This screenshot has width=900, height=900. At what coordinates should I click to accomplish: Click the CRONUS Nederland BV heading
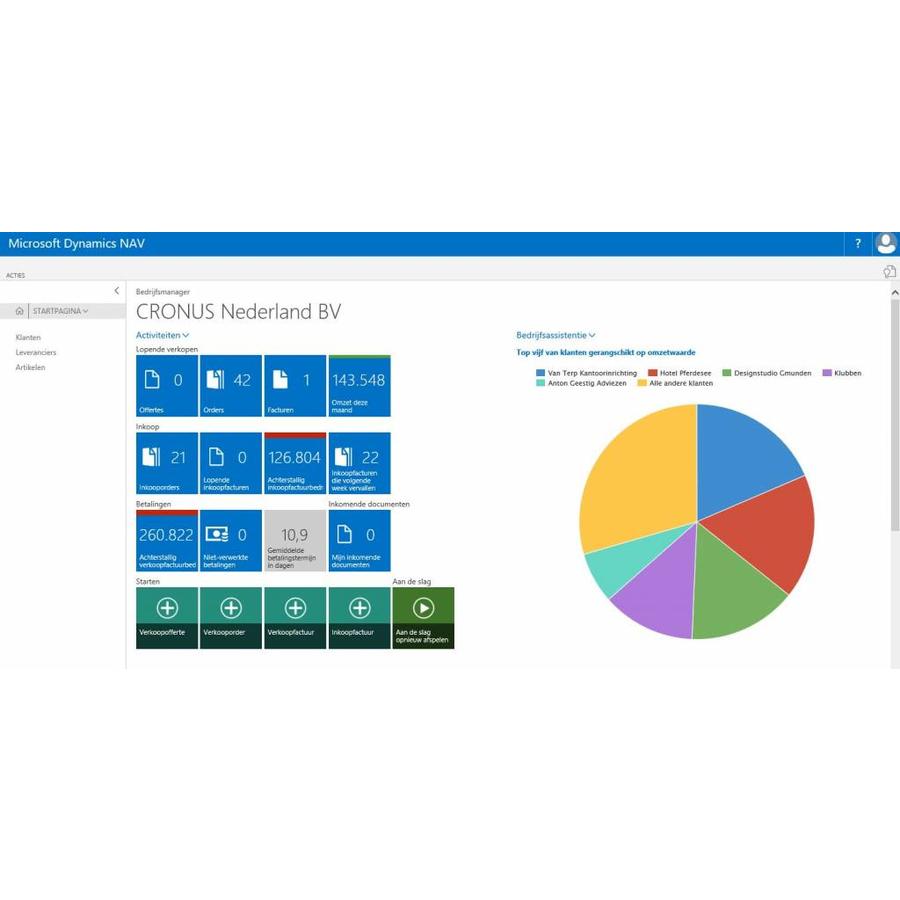pos(238,312)
